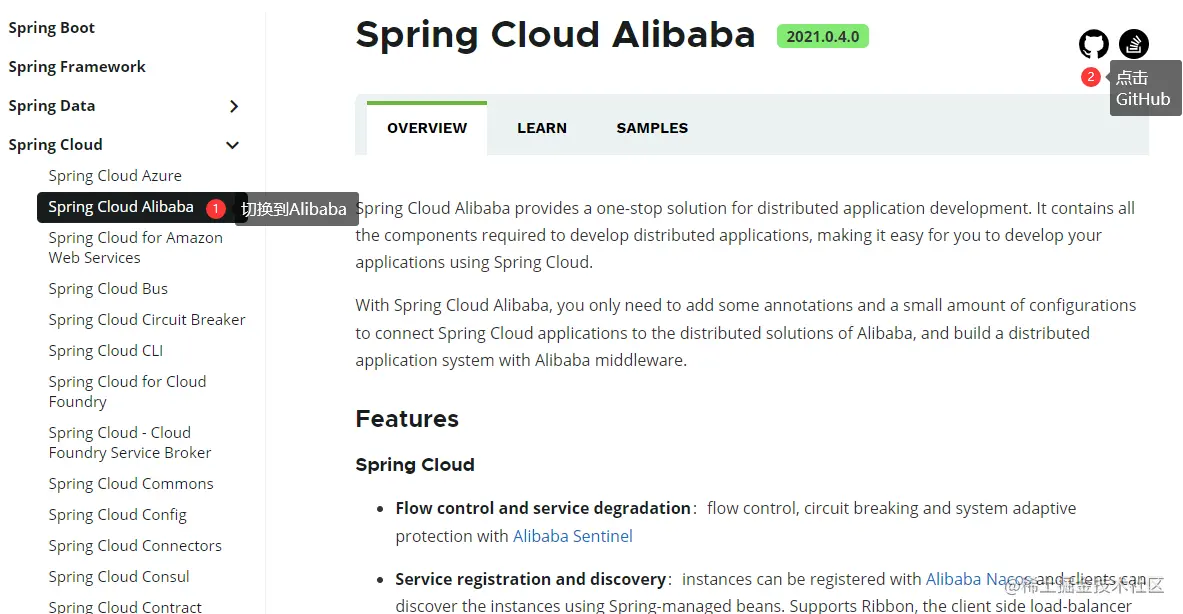Open the GitHub repository icon

(x=1094, y=44)
